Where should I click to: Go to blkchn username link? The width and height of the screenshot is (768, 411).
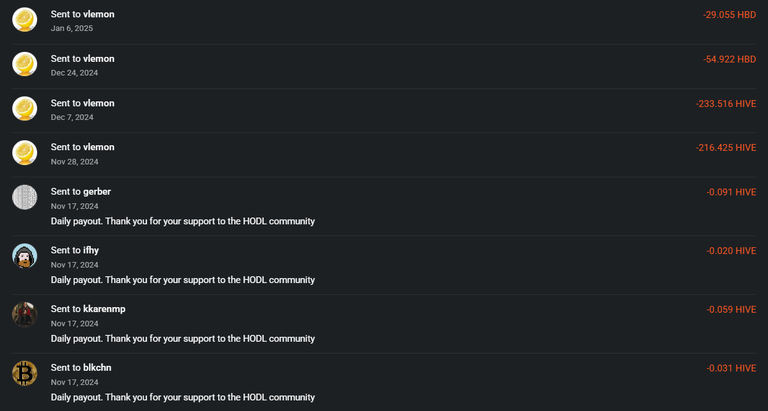tap(97, 368)
